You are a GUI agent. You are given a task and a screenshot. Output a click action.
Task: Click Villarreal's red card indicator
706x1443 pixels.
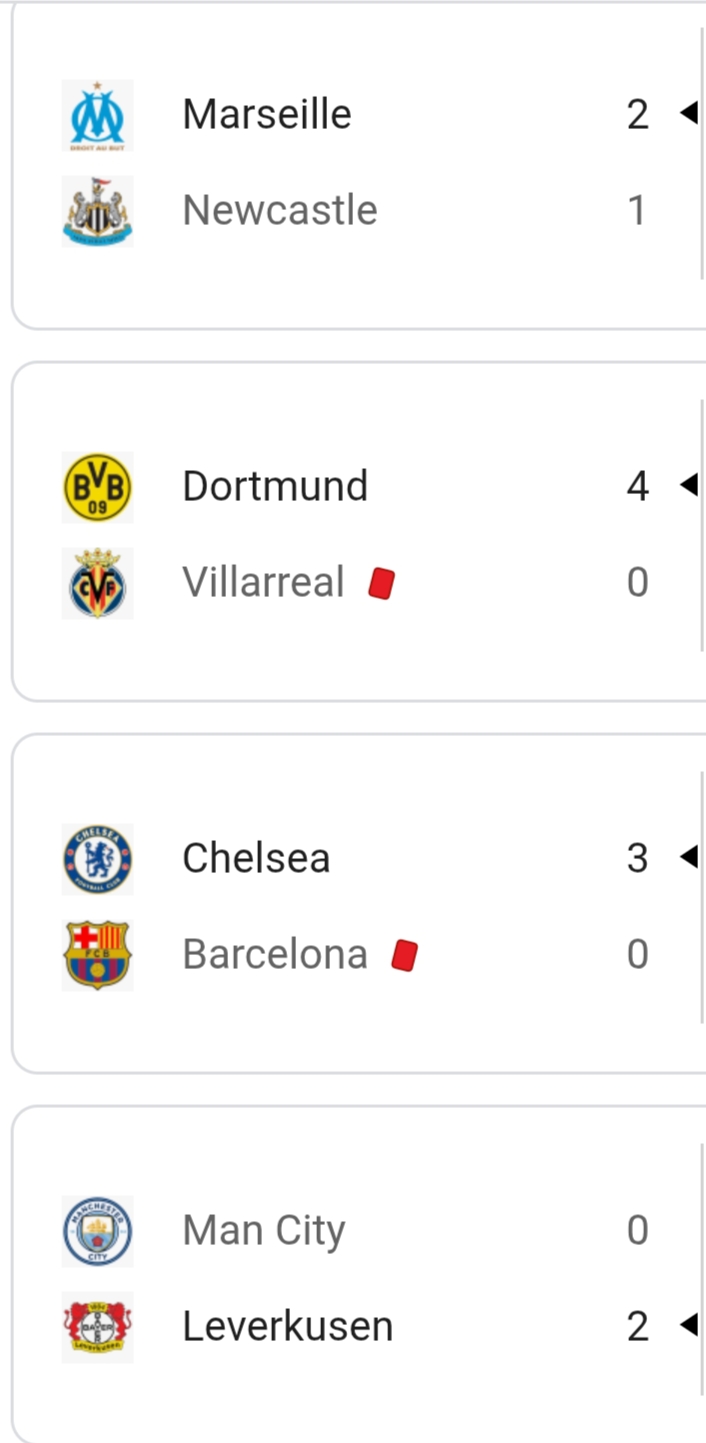click(x=381, y=583)
